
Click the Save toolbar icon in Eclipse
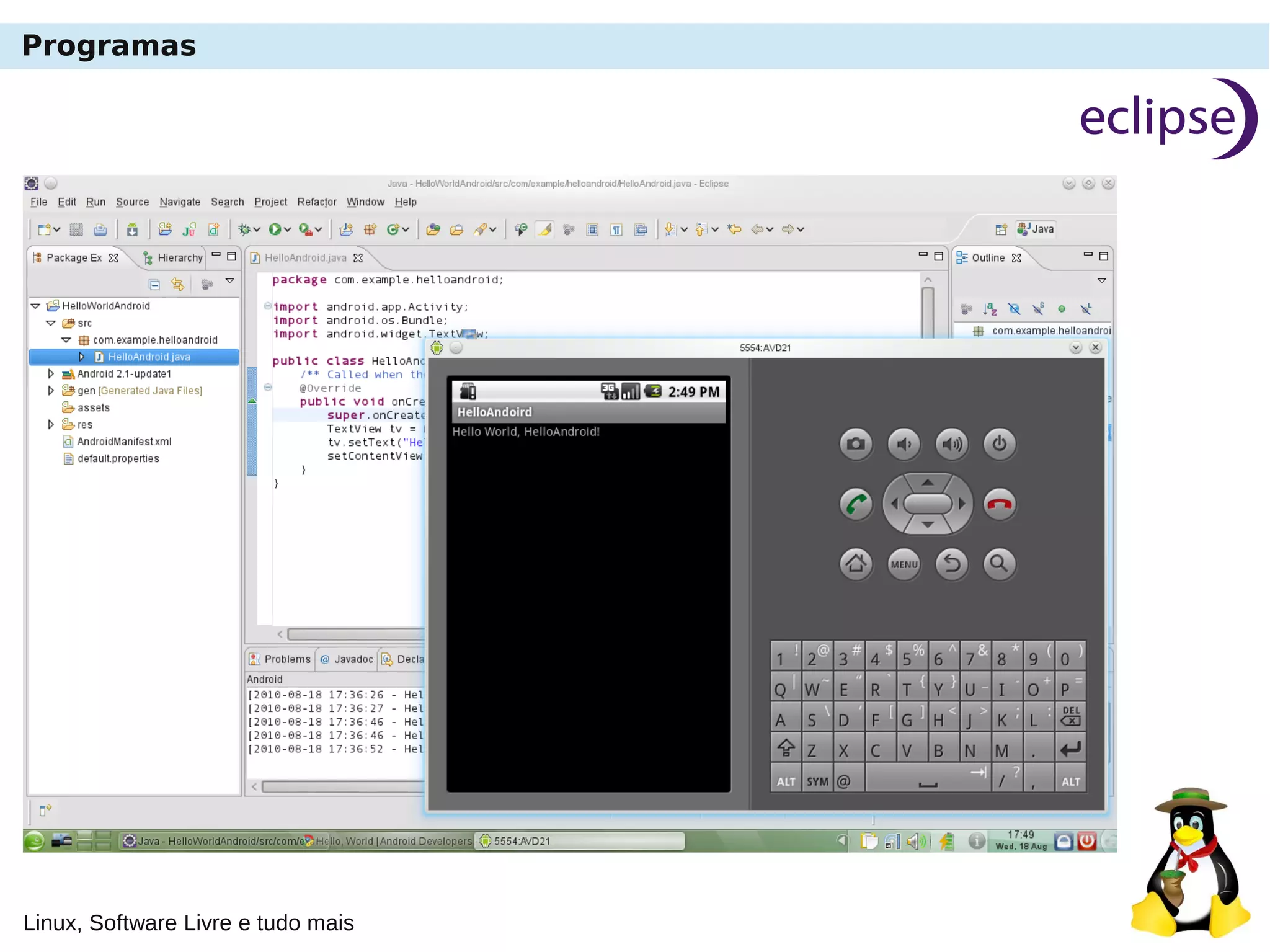coord(76,229)
